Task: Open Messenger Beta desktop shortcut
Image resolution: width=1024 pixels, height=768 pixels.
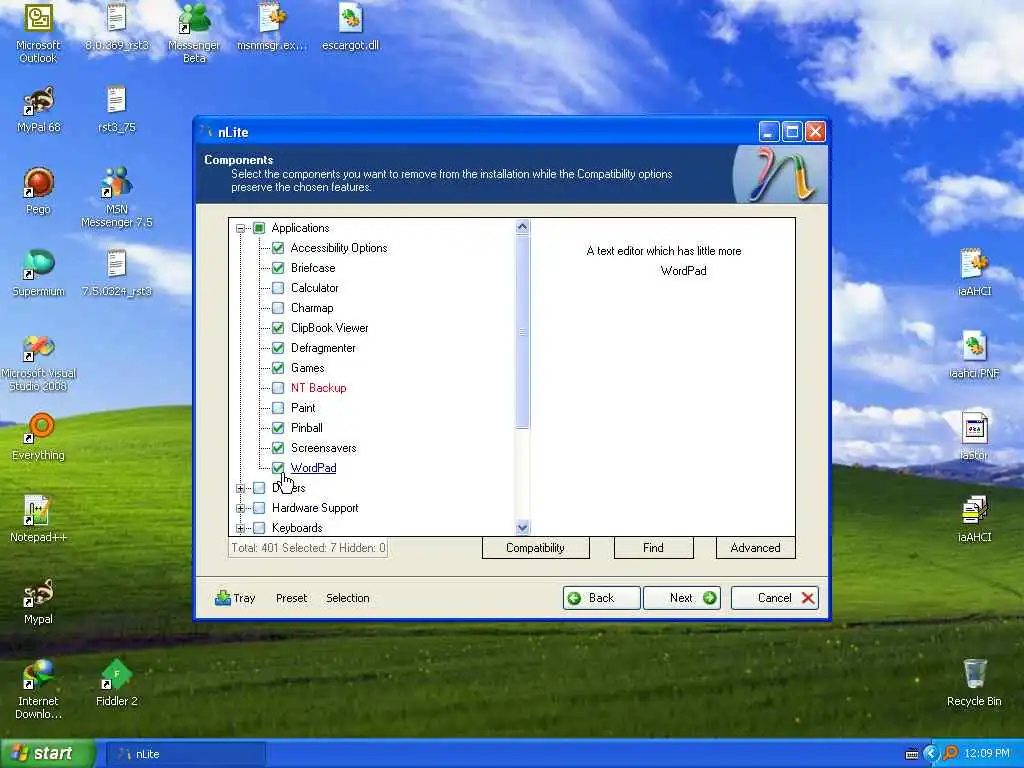Action: tap(194, 33)
